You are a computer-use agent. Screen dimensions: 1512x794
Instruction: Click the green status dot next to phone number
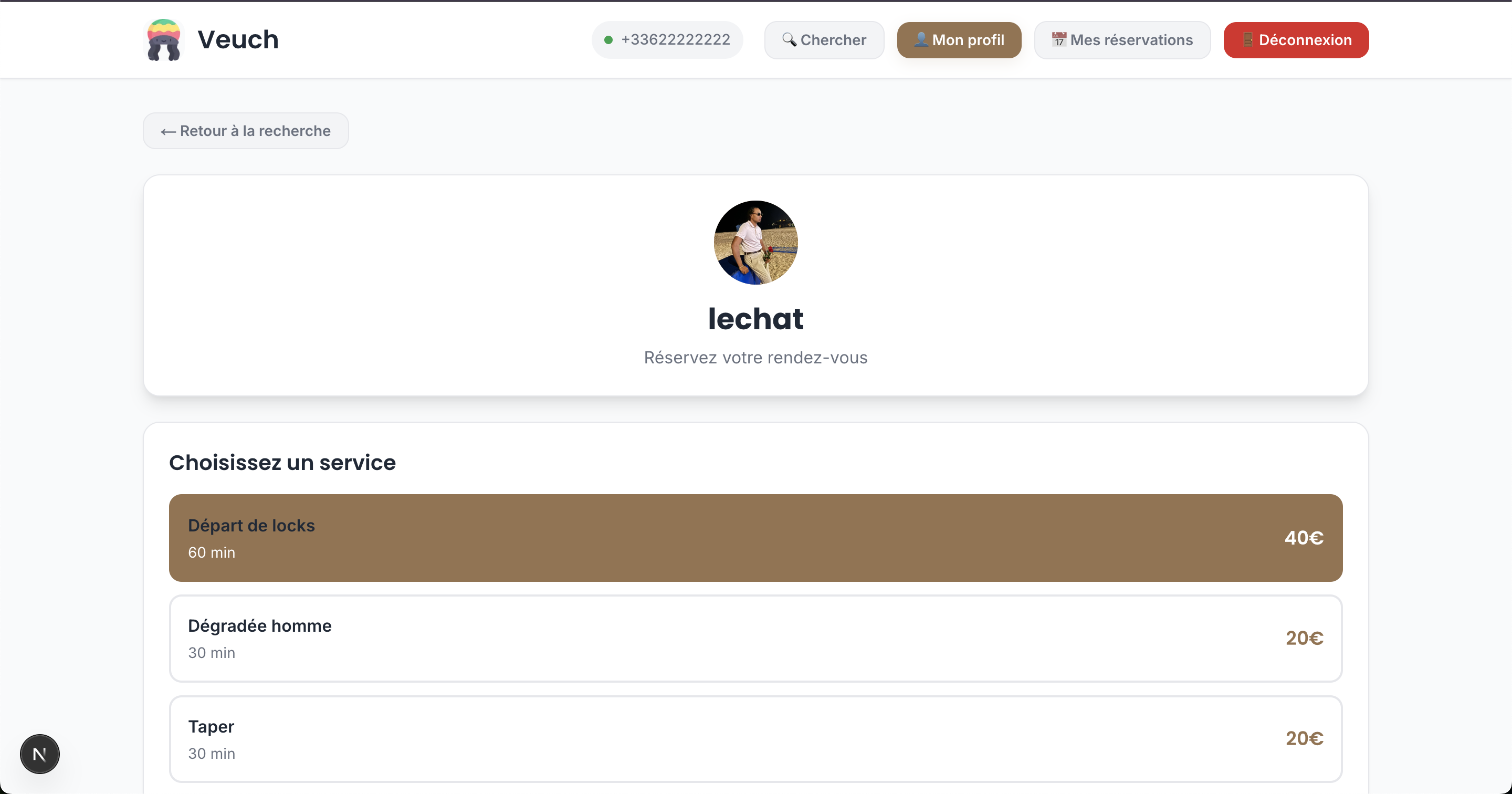tap(607, 40)
